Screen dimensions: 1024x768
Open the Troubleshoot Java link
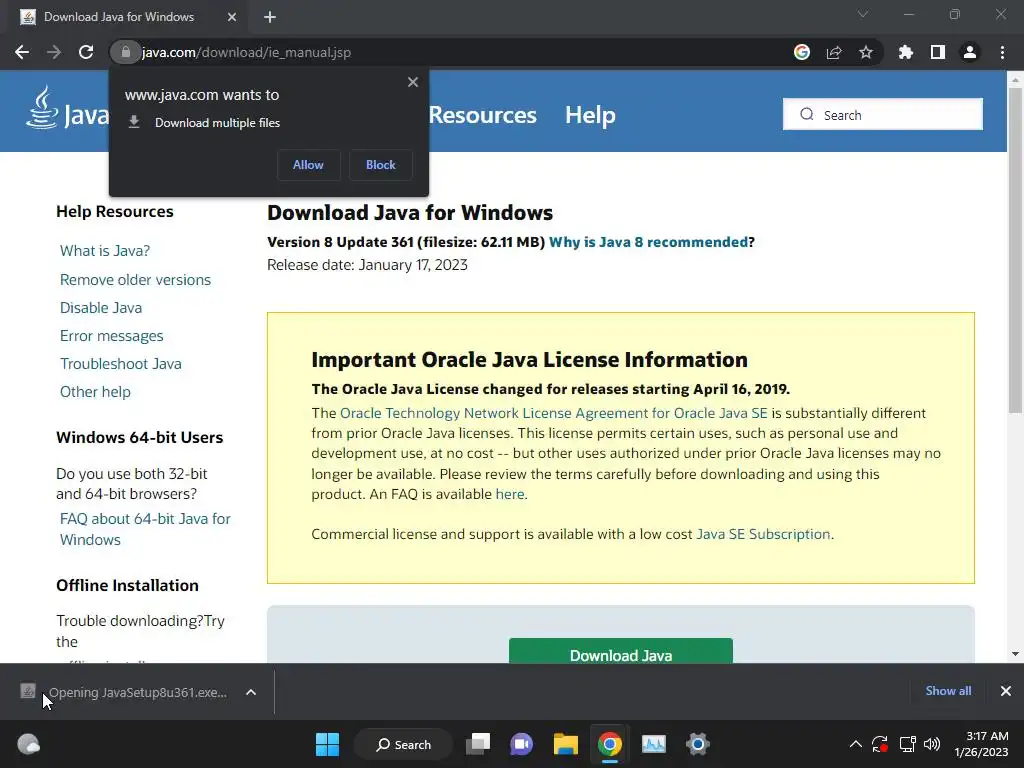click(121, 364)
